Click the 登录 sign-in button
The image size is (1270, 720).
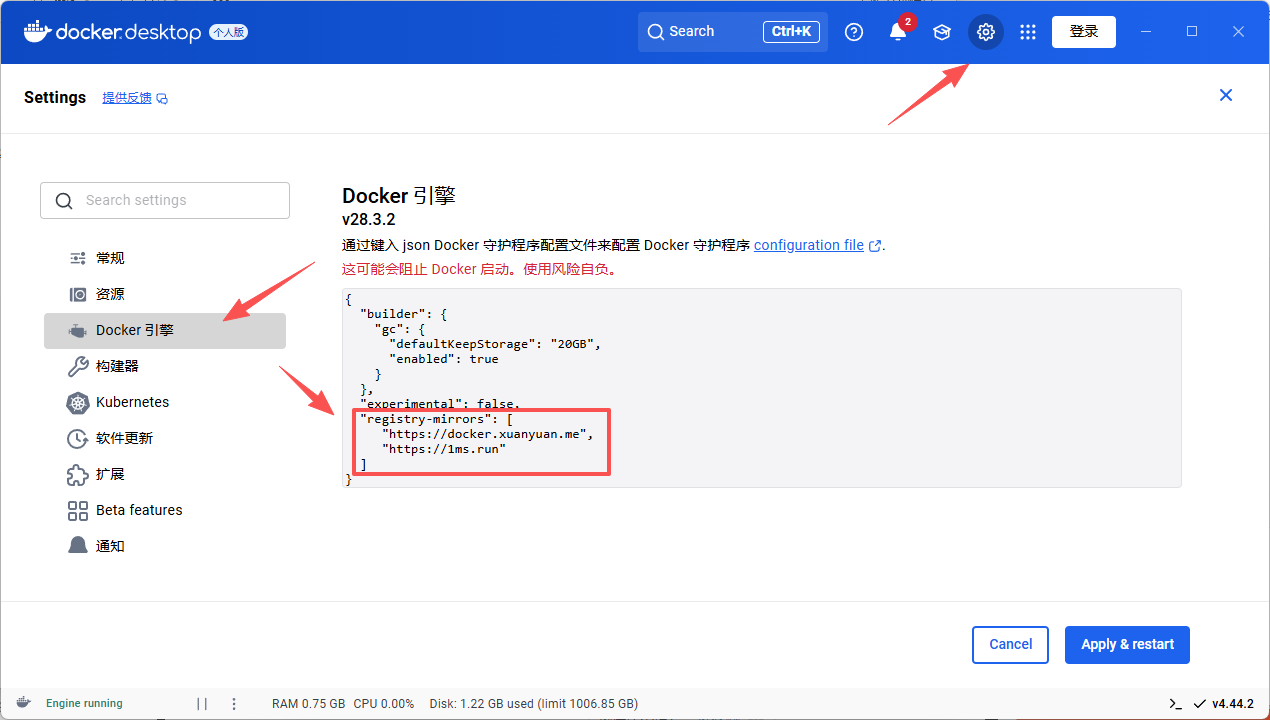1084,32
